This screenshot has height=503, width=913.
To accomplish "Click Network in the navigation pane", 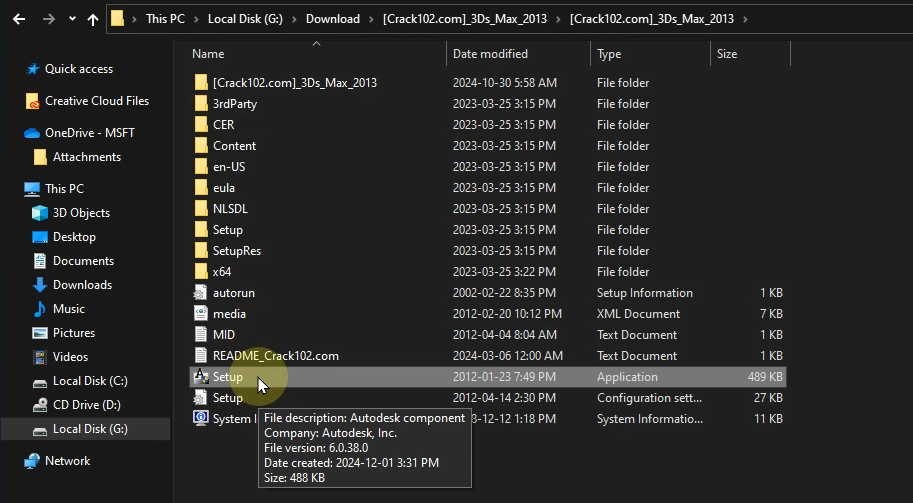I will click(x=67, y=461).
